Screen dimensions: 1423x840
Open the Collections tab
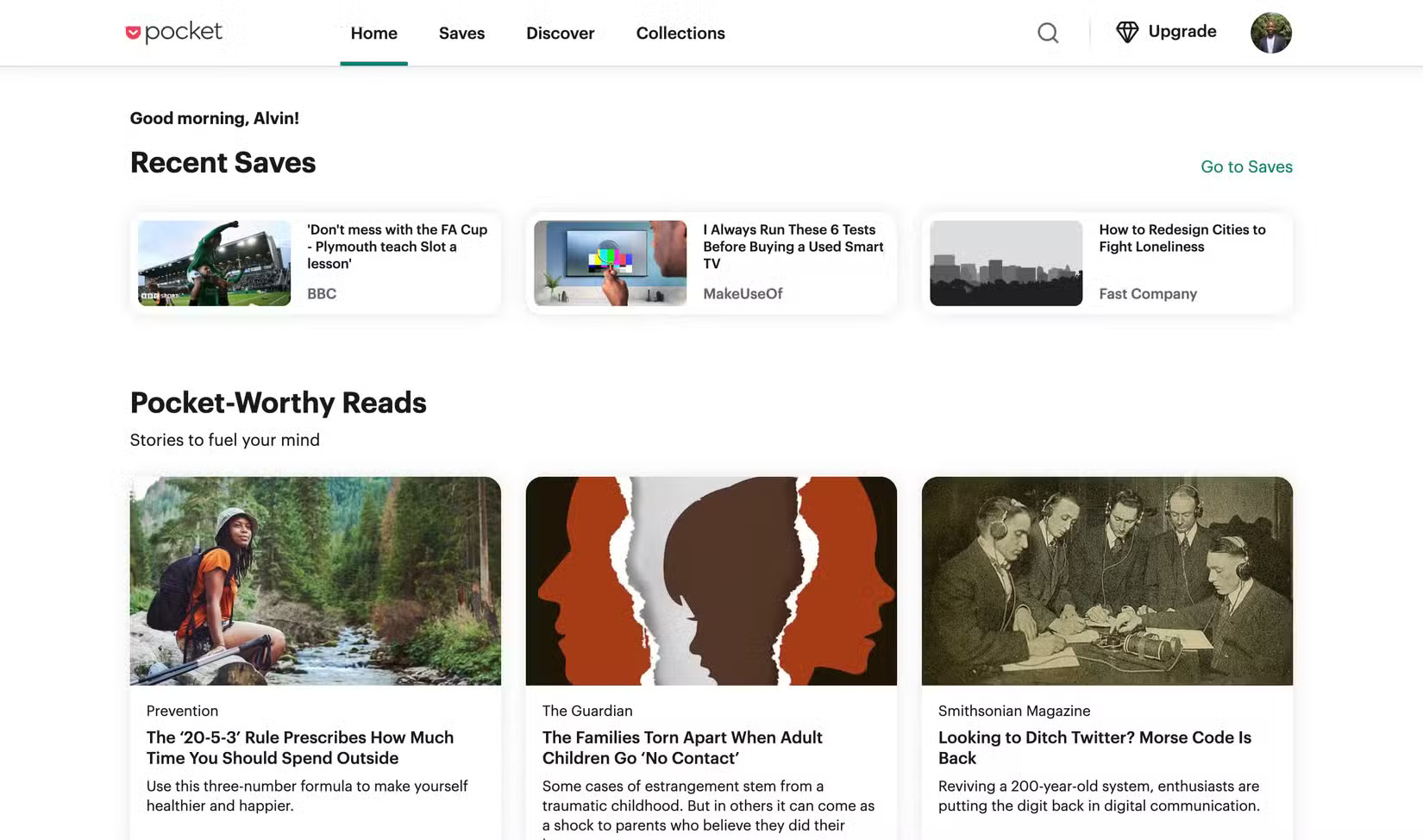point(680,34)
